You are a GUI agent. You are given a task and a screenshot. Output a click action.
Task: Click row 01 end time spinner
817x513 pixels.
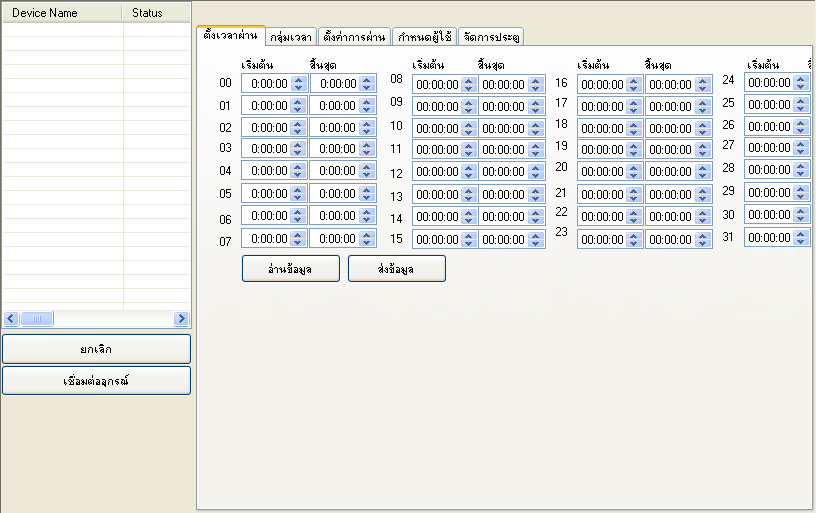(x=367, y=106)
